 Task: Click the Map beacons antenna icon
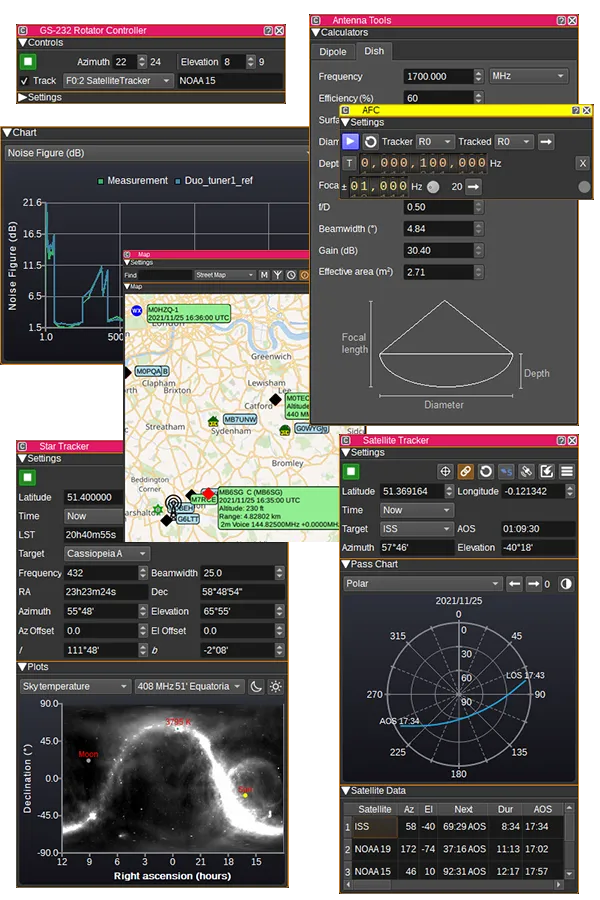pyautogui.click(x=277, y=276)
